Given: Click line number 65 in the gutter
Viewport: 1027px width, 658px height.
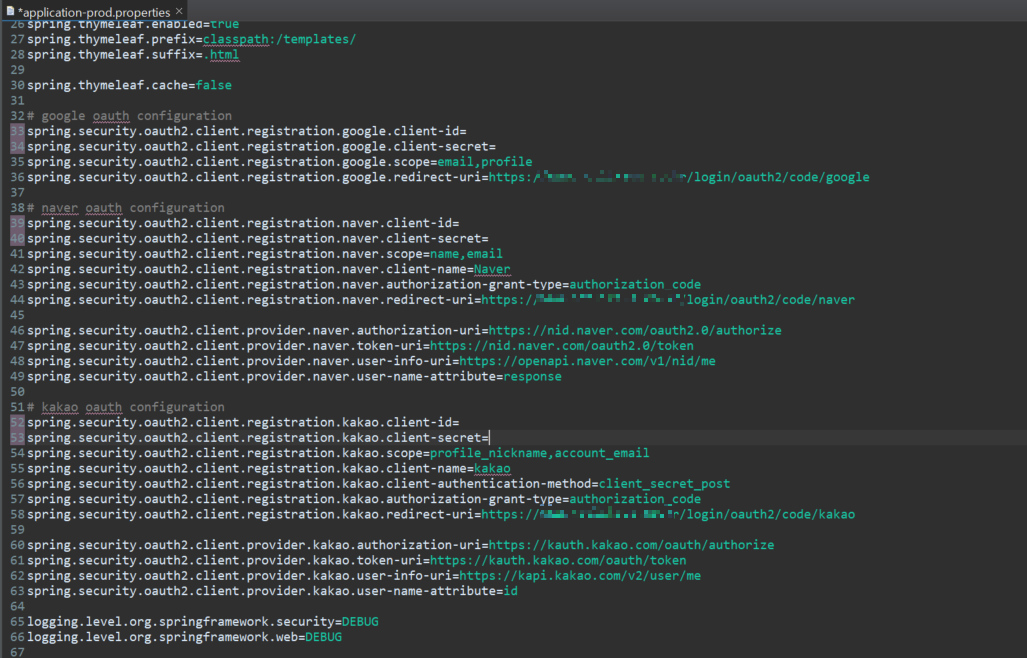Looking at the screenshot, I should [x=17, y=622].
